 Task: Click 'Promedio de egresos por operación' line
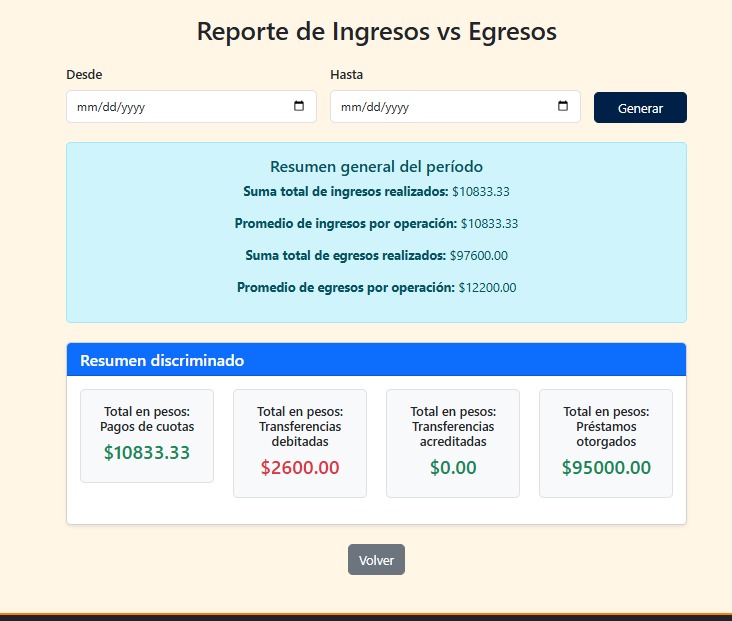click(x=376, y=288)
